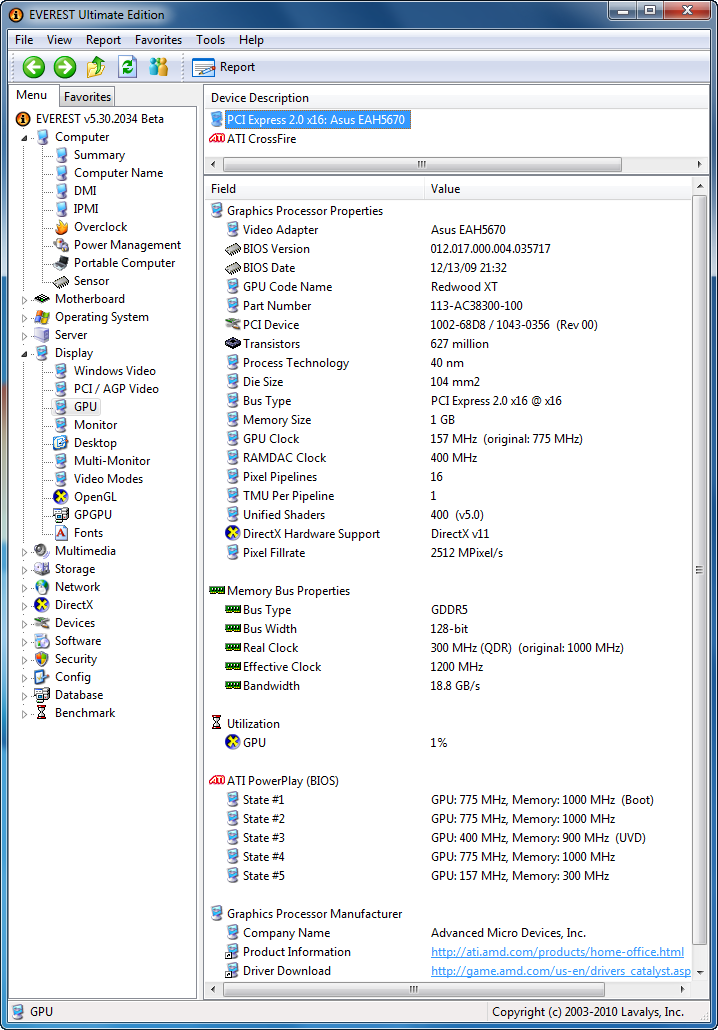
Task: Expand the Multimedia tree node
Action: pos(24,552)
